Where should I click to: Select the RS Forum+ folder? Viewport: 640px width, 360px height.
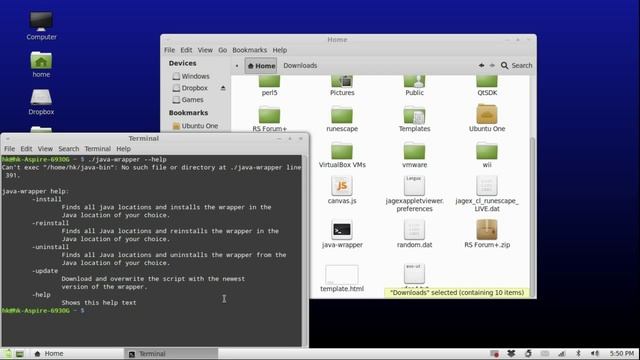click(269, 118)
